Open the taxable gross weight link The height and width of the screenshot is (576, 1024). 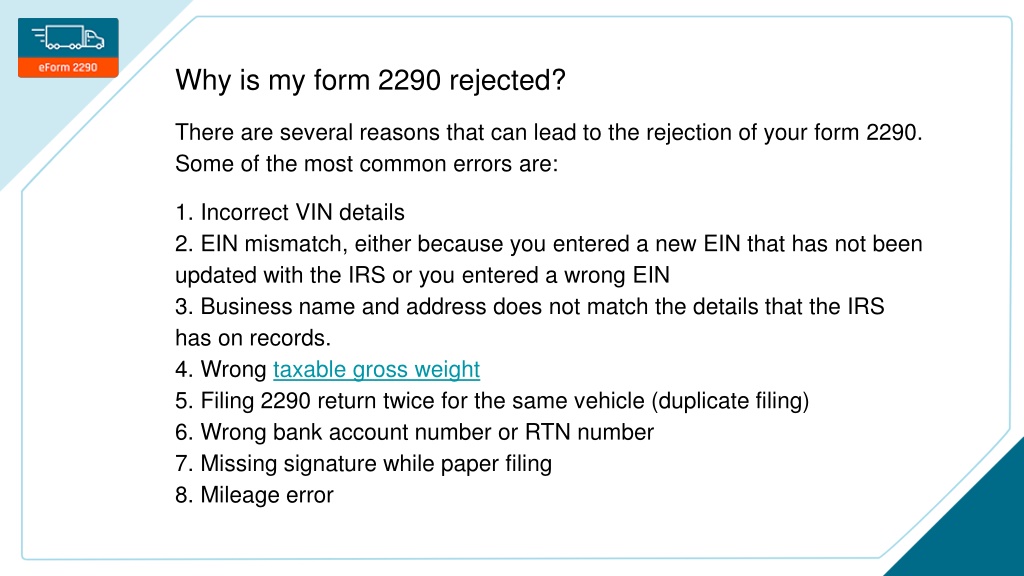[376, 370]
